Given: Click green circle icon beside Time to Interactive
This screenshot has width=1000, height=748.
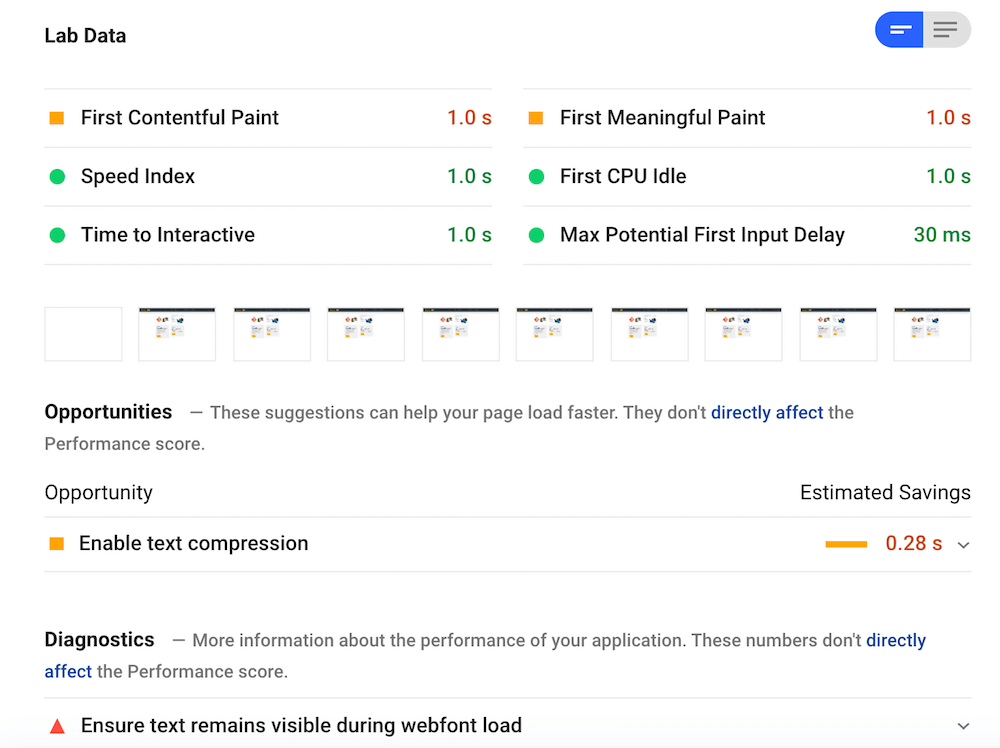Looking at the screenshot, I should click(57, 235).
